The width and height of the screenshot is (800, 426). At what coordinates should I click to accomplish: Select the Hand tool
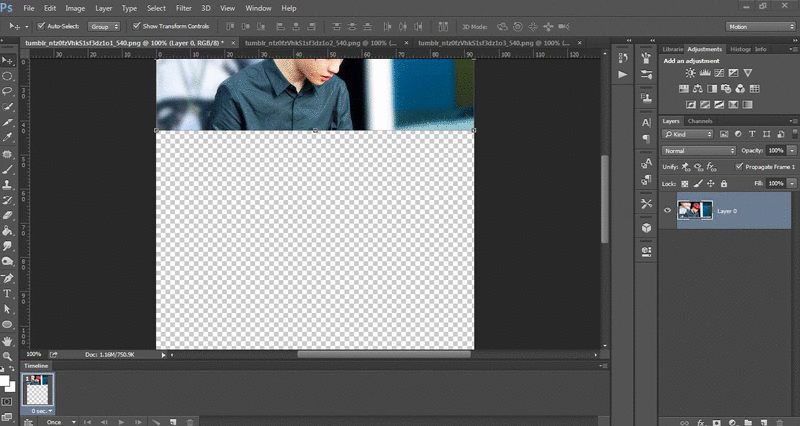(7, 341)
